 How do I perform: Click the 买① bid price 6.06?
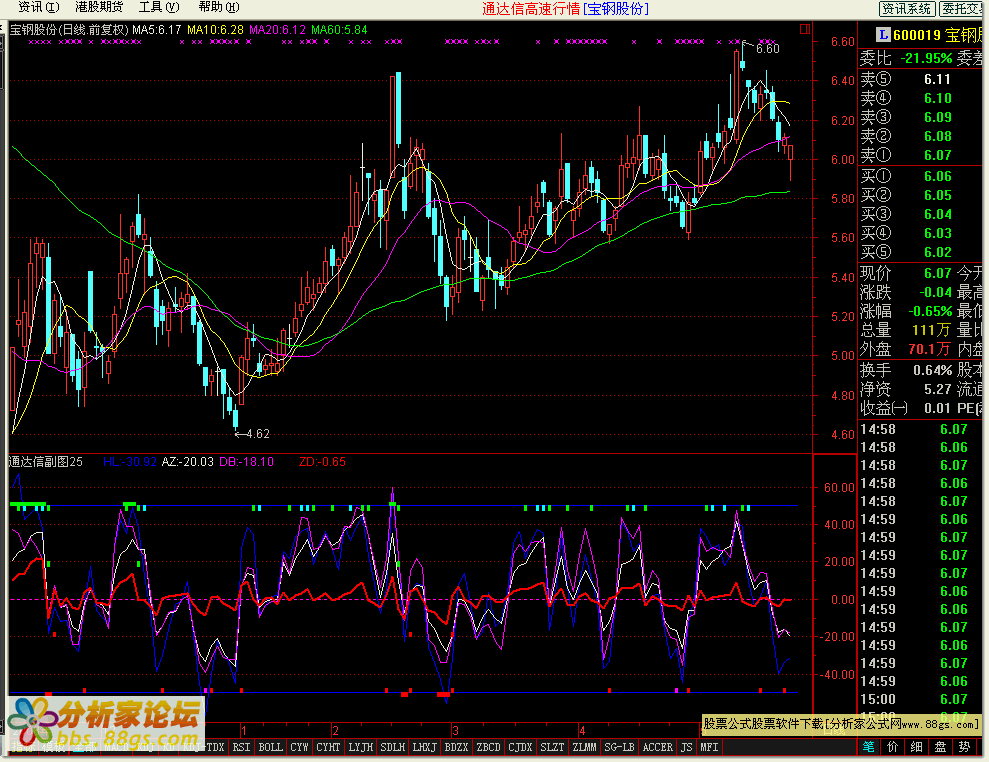pyautogui.click(x=937, y=177)
